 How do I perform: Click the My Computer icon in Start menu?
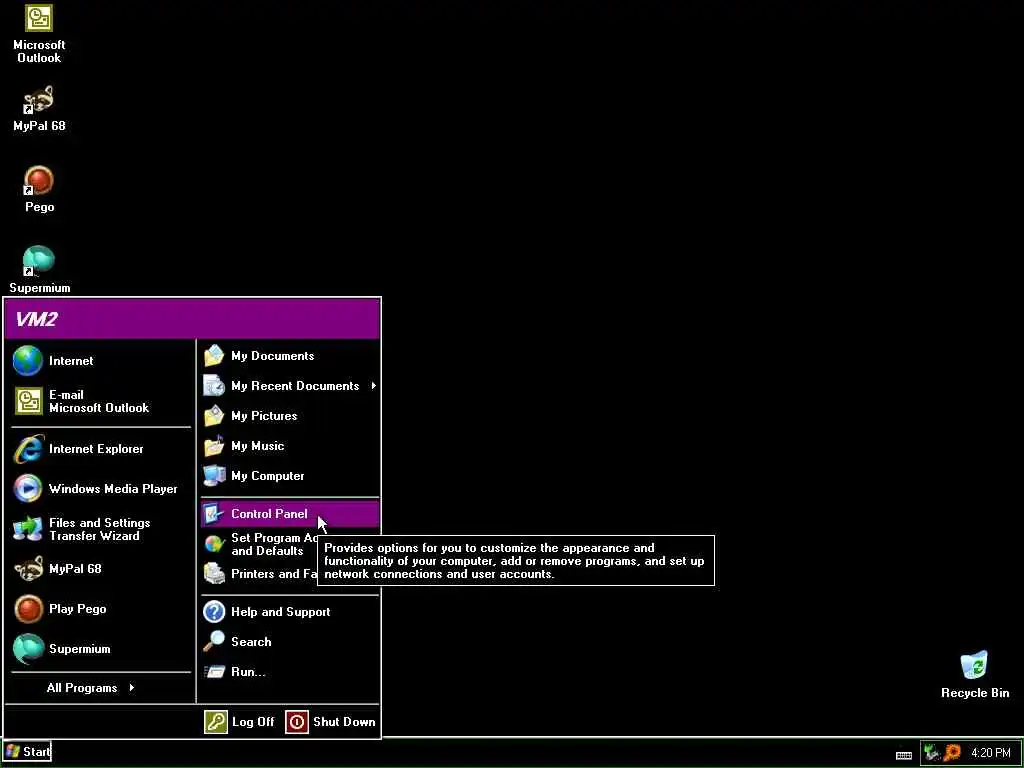214,476
